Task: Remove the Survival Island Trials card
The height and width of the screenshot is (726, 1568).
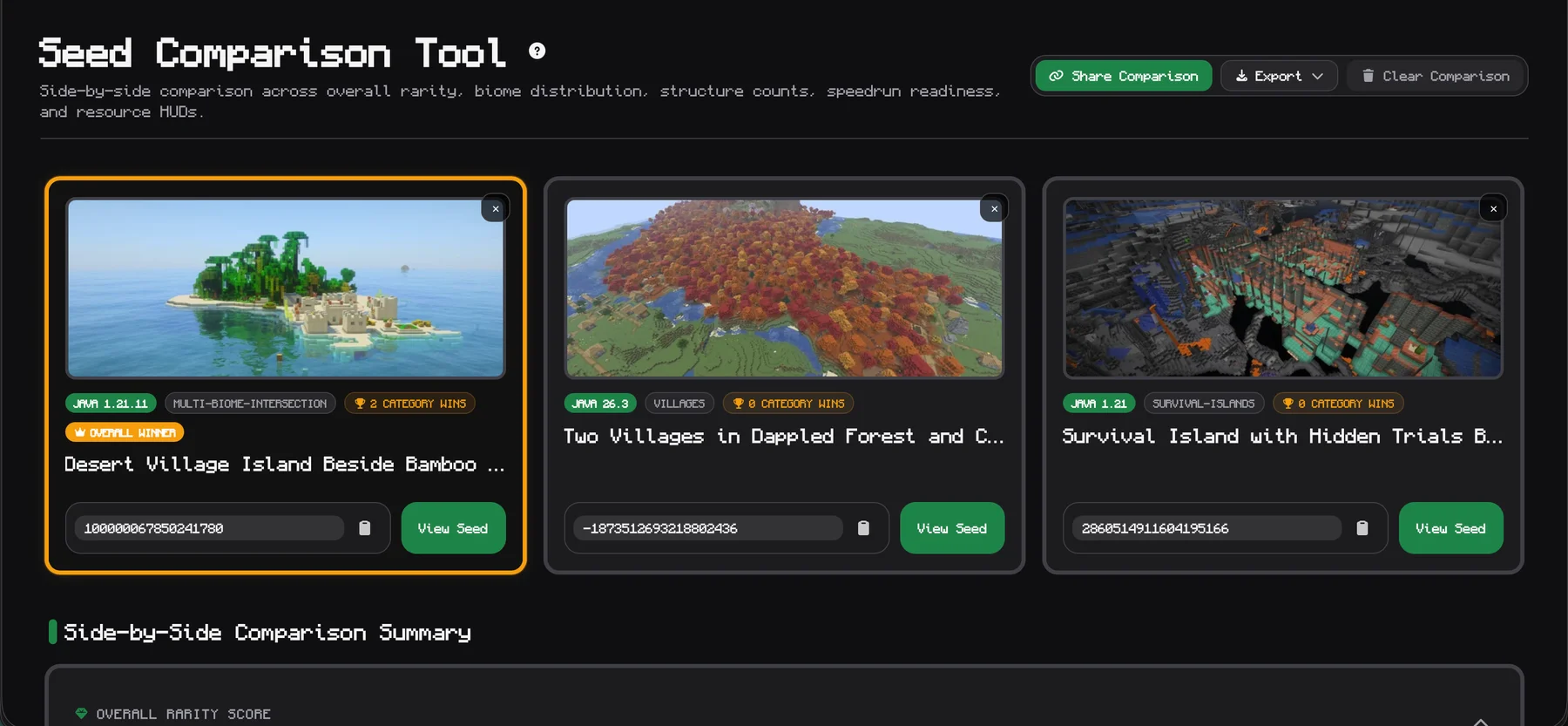Action: 1493,208
